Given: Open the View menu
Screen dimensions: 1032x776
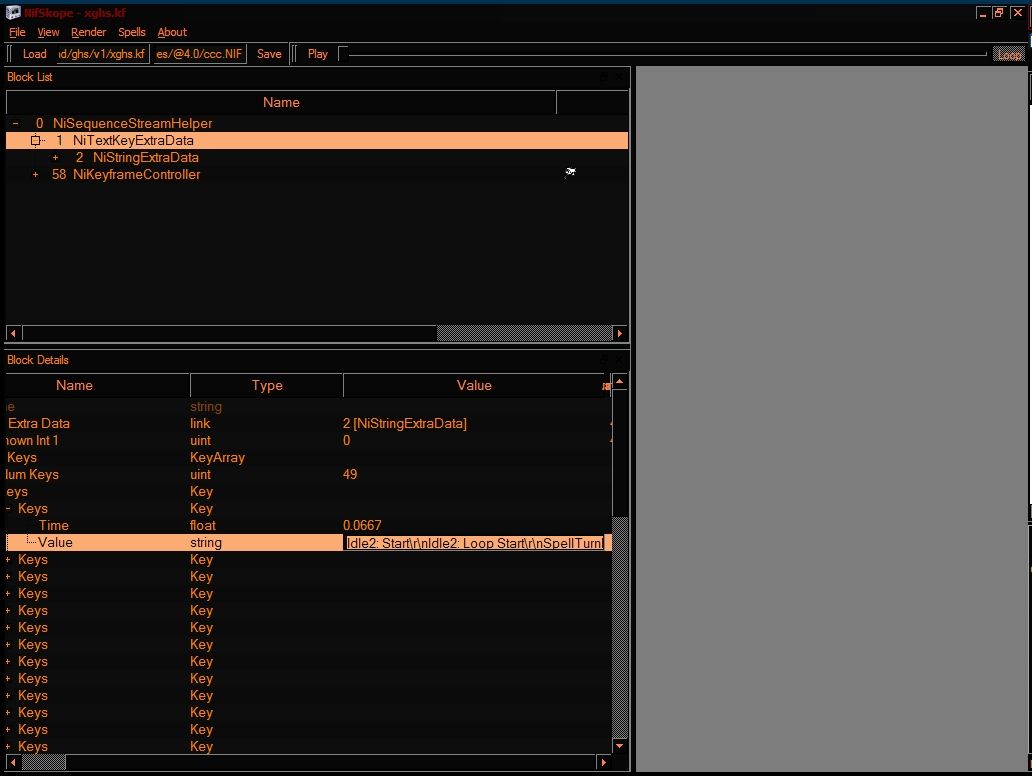Looking at the screenshot, I should pyautogui.click(x=48, y=32).
